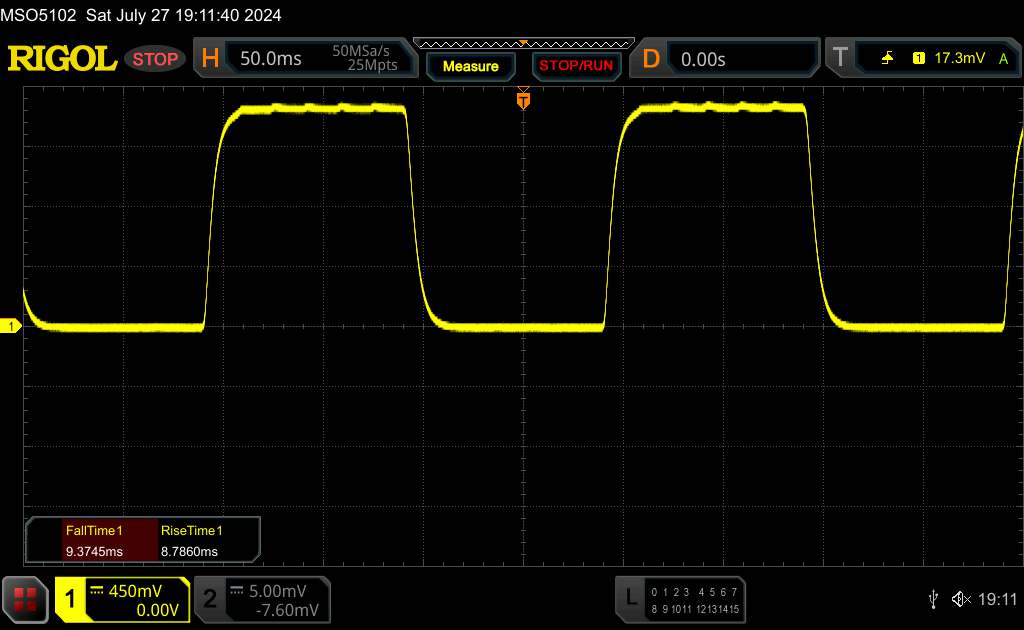The width and height of the screenshot is (1024, 630).
Task: Open the 17.3mV trigger level setting
Action: pos(958,59)
